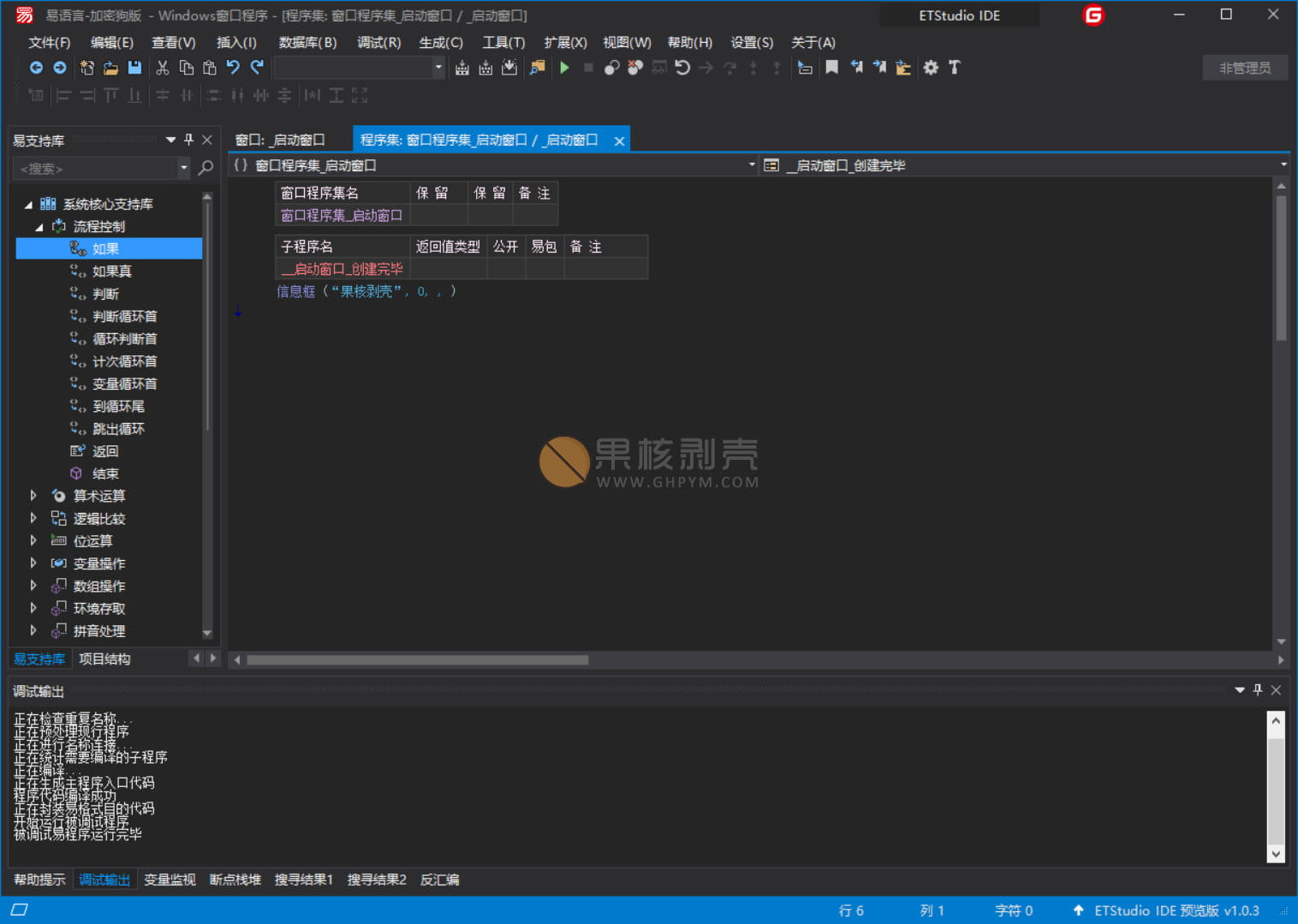Switch to the 项目结构 tab
Screen dimensions: 1298x924
click(104, 659)
